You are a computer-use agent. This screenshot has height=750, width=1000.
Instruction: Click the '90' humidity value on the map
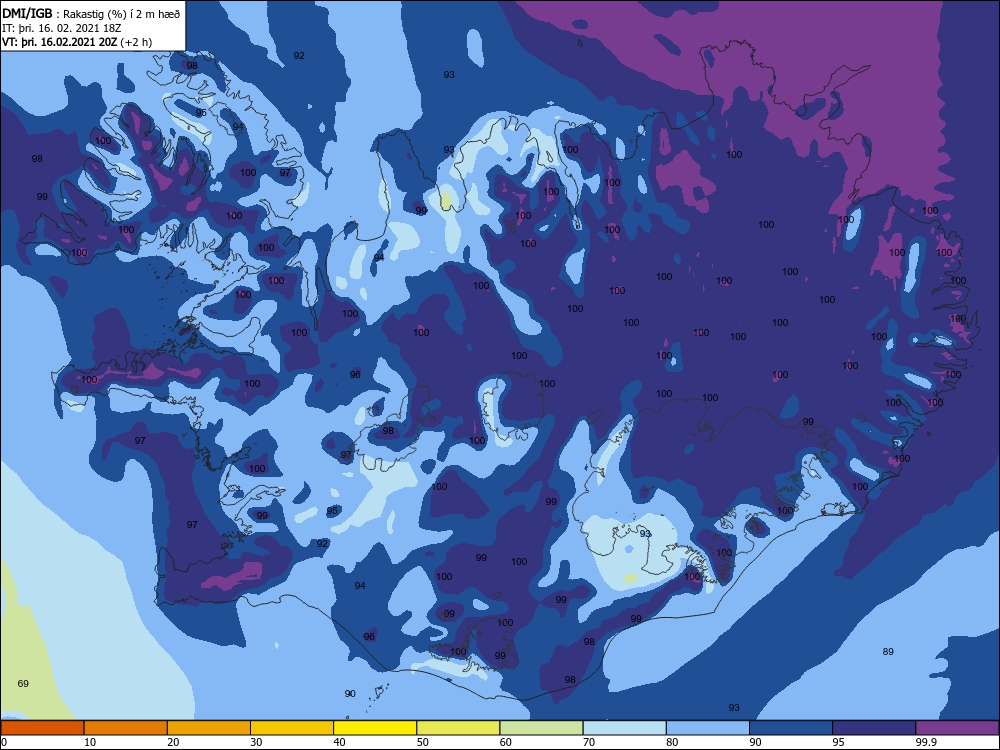350,694
